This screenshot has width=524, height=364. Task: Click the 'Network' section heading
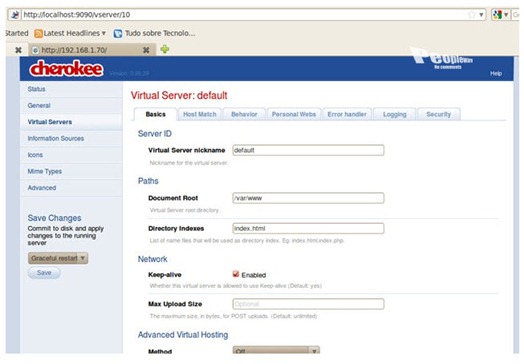[152, 259]
